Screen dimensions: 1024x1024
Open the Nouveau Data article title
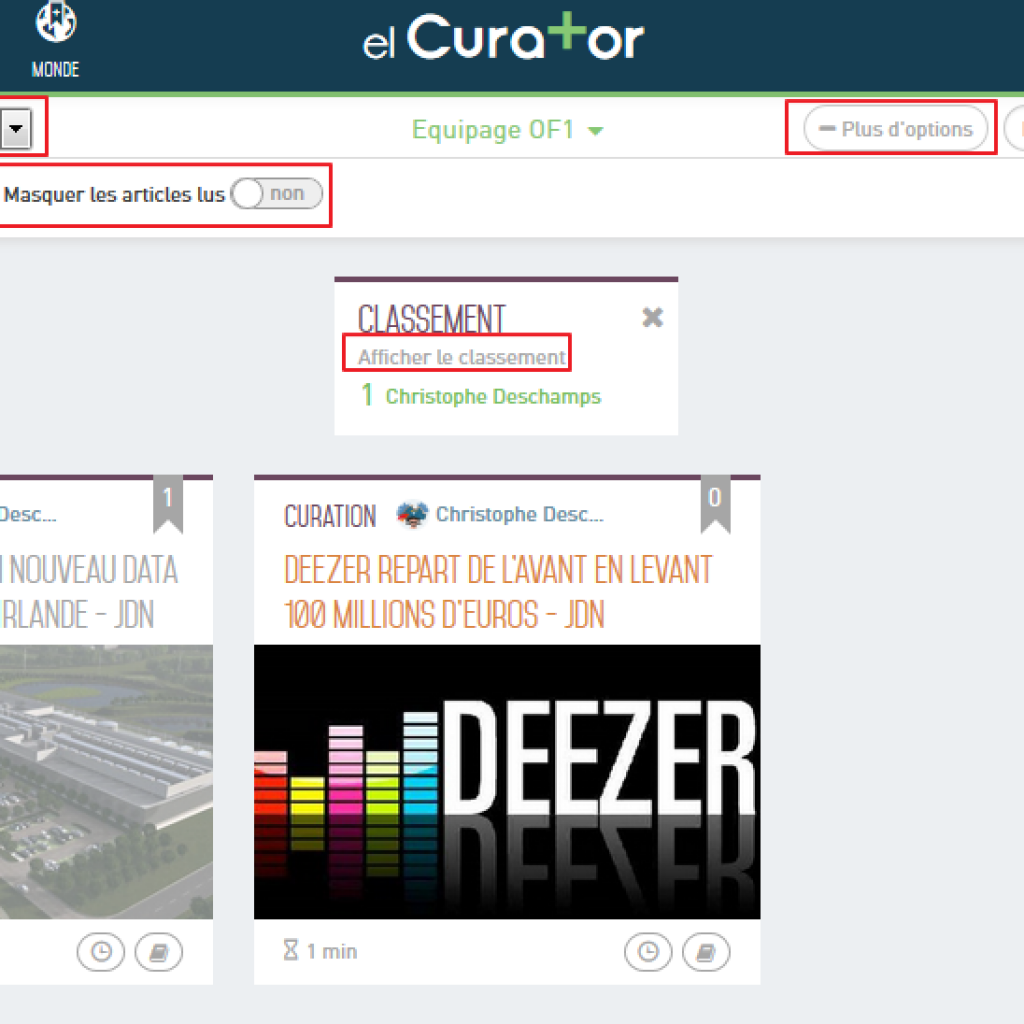[89, 591]
